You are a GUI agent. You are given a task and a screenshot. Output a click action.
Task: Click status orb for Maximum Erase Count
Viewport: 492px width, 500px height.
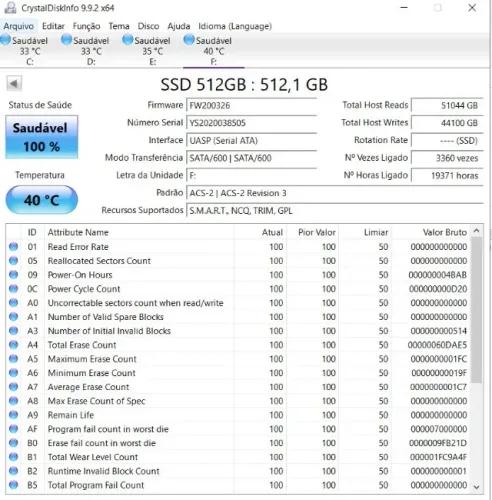click(13, 359)
